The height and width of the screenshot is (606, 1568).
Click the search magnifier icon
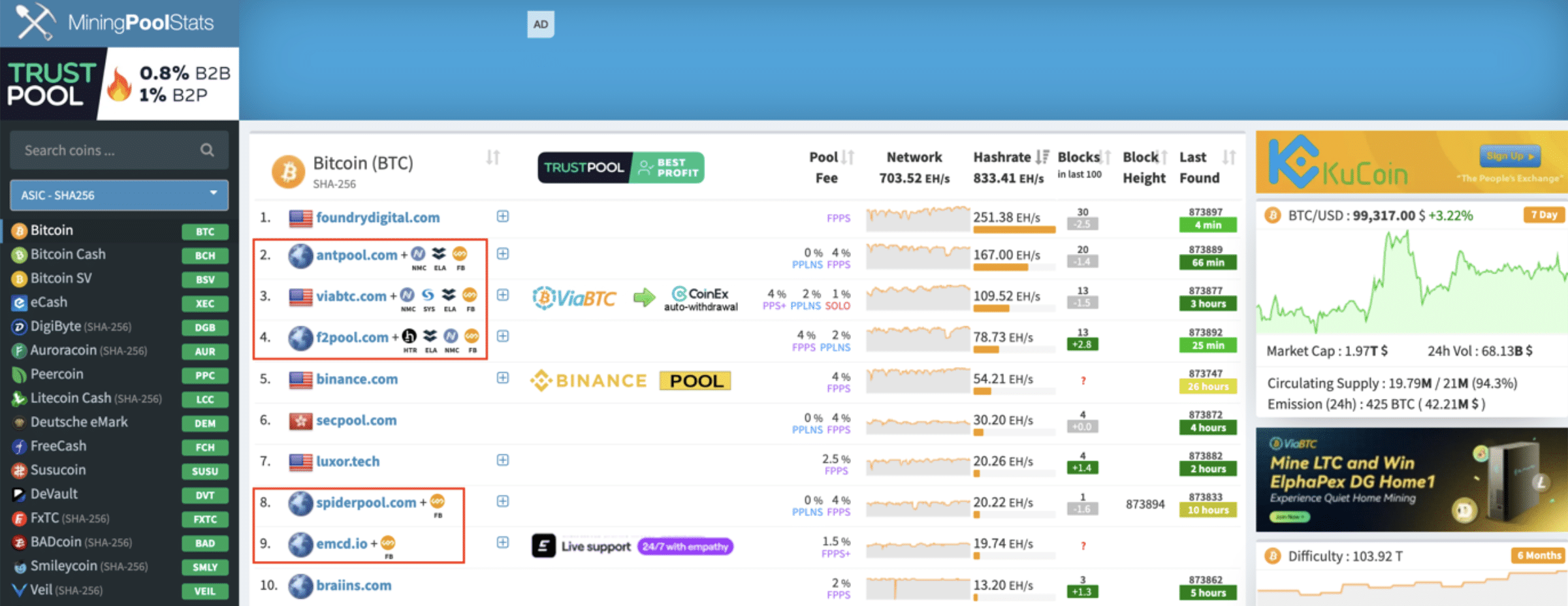click(x=207, y=150)
